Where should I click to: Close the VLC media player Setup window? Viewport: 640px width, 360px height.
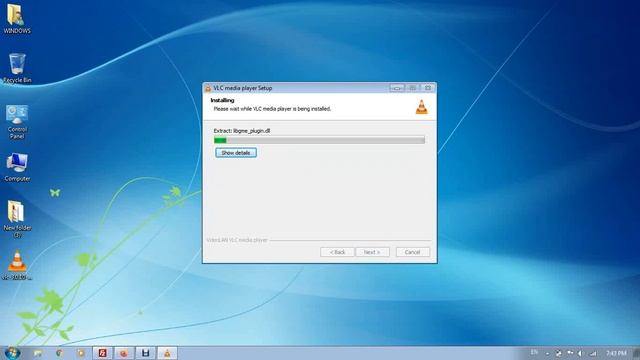(x=427, y=88)
